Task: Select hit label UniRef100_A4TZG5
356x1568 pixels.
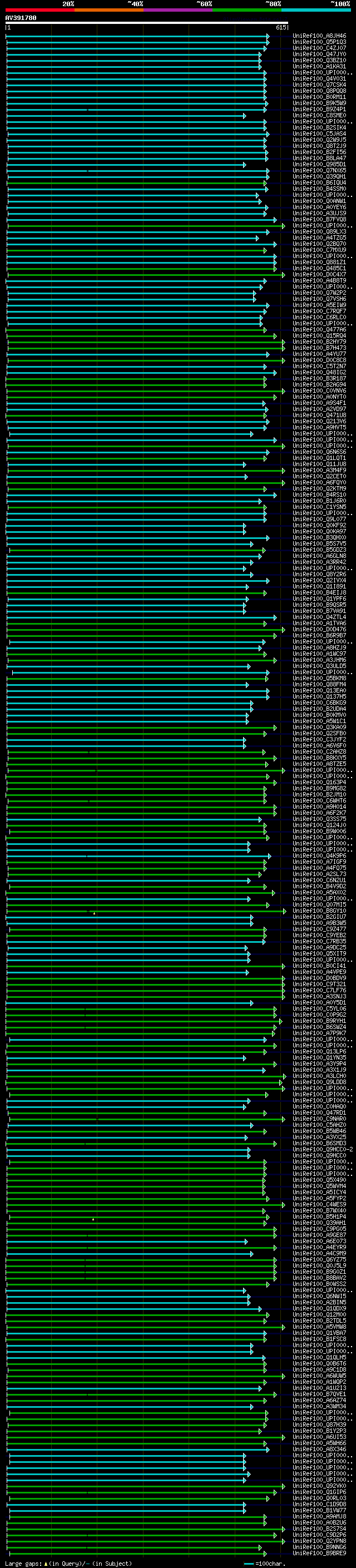Action: [319, 238]
